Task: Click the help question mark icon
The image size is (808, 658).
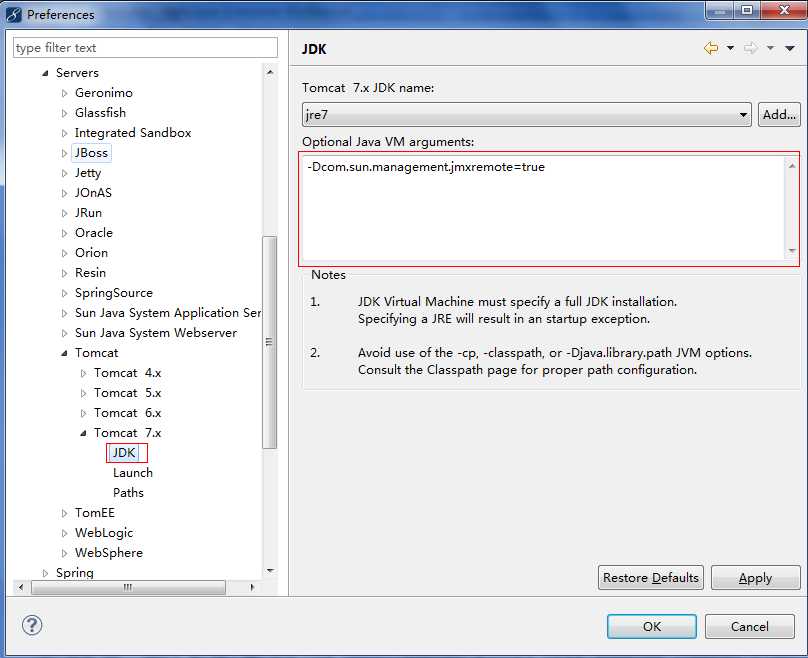Action: [x=32, y=626]
